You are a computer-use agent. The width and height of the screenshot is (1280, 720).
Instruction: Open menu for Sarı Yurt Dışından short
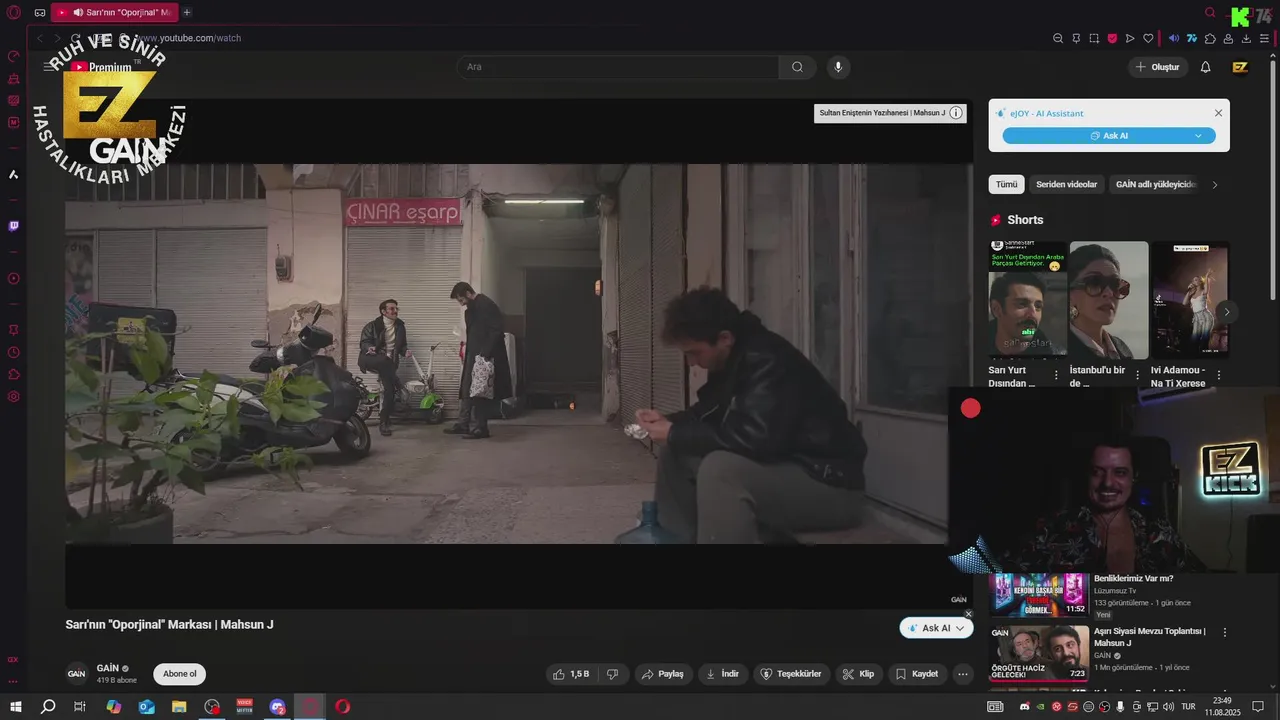point(1056,375)
